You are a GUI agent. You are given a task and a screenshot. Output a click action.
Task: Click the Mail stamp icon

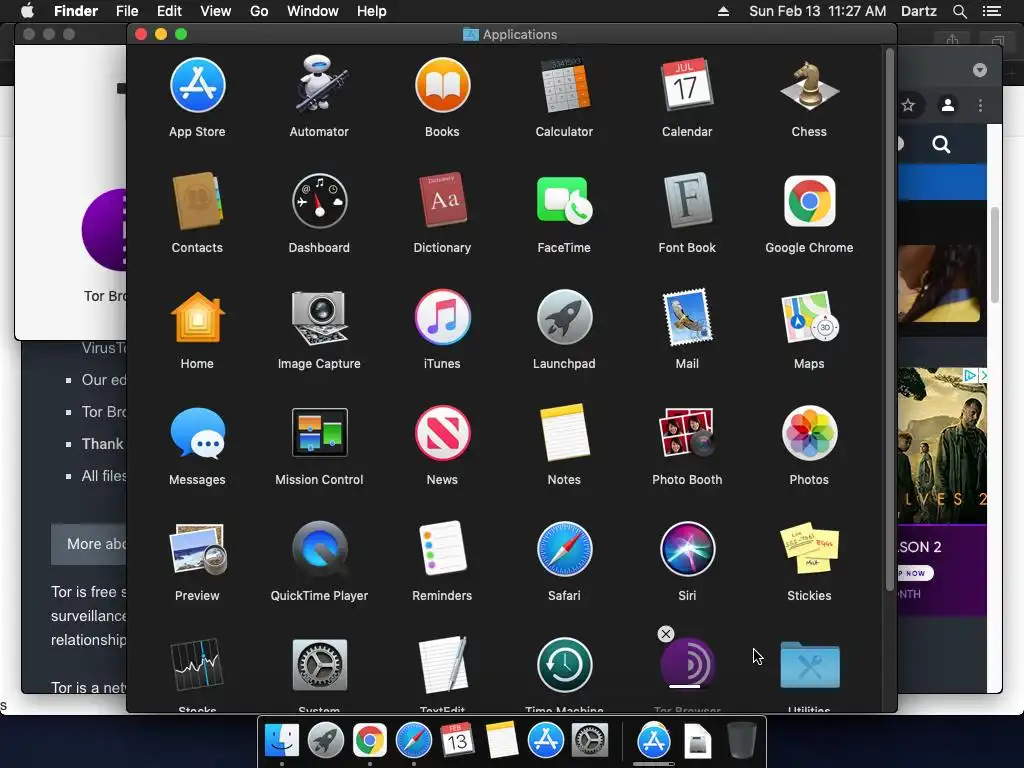coord(687,317)
